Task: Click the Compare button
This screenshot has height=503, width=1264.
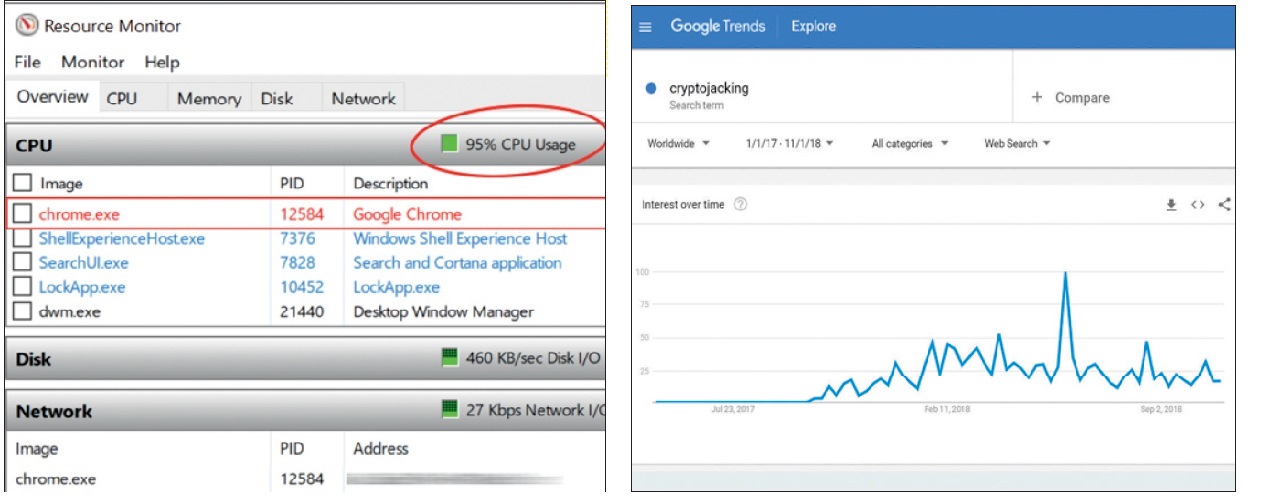Action: (1070, 97)
